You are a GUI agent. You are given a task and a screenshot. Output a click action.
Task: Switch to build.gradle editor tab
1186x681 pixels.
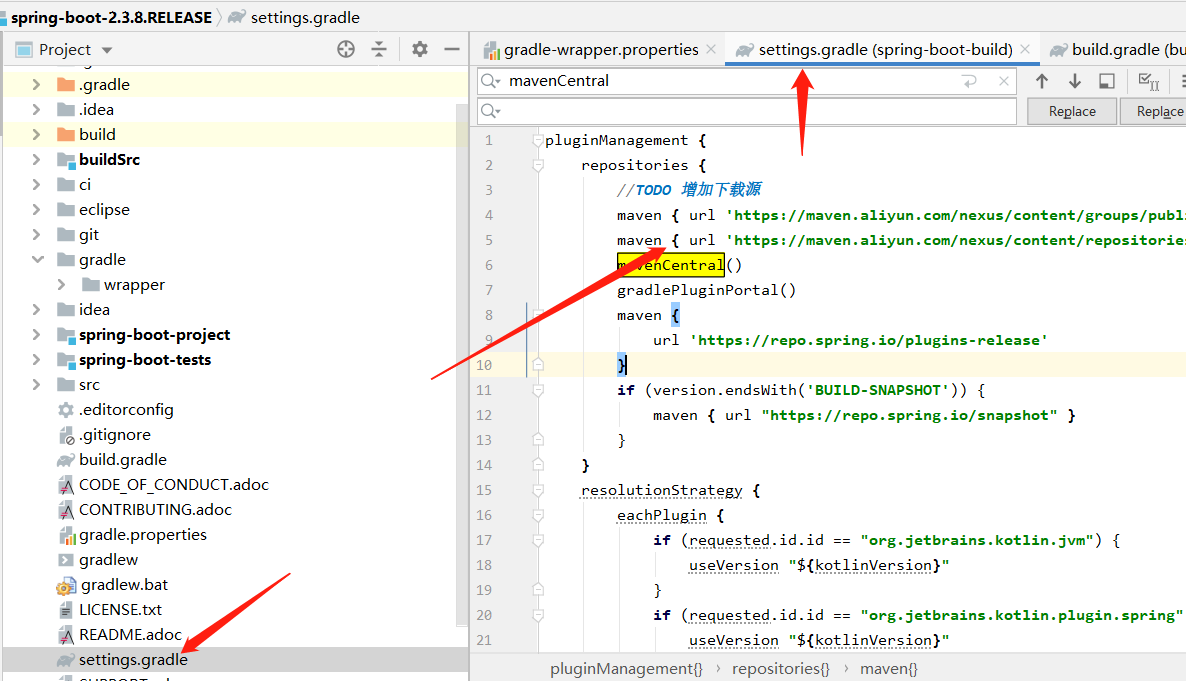[1119, 49]
